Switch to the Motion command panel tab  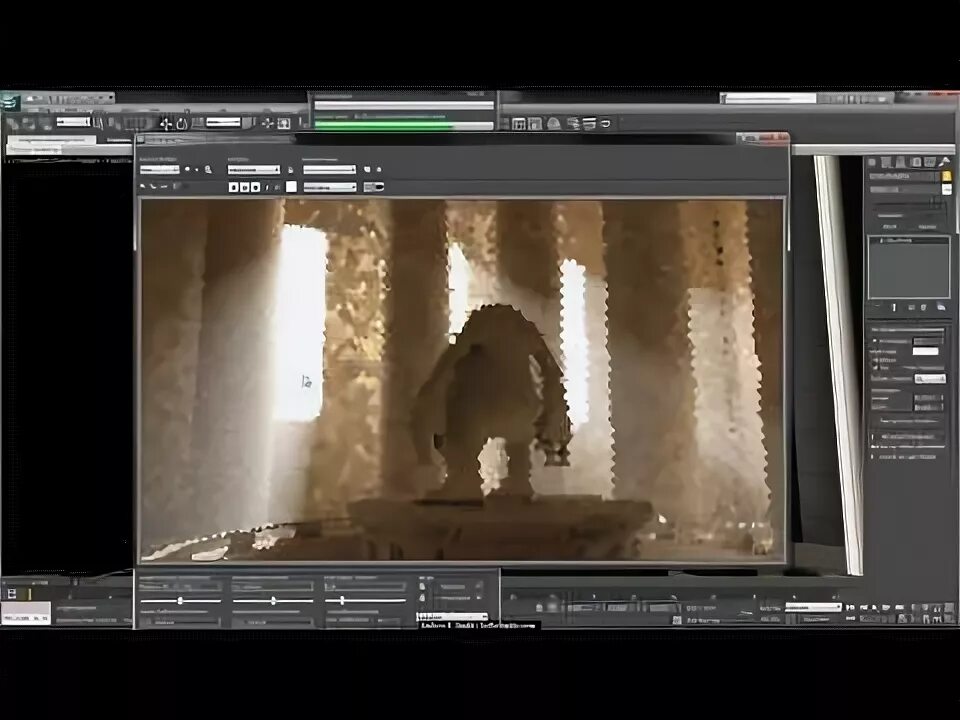click(916, 162)
